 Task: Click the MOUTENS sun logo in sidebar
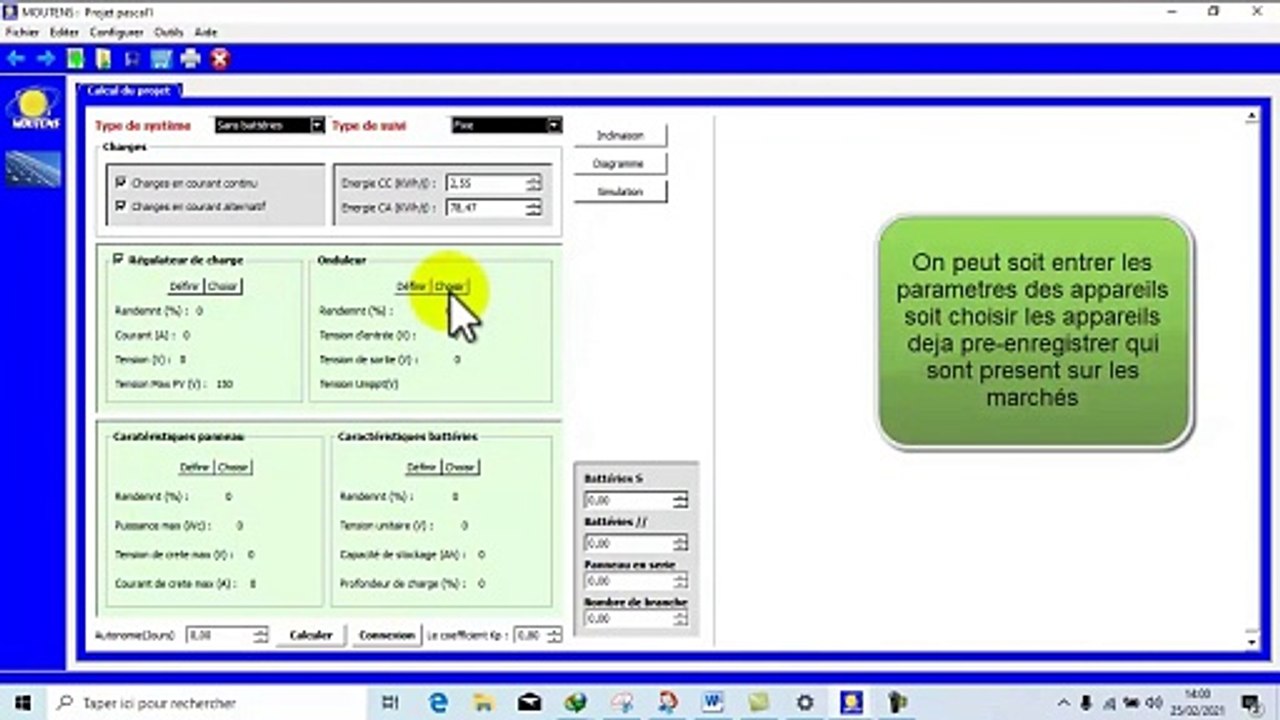[x=34, y=109]
